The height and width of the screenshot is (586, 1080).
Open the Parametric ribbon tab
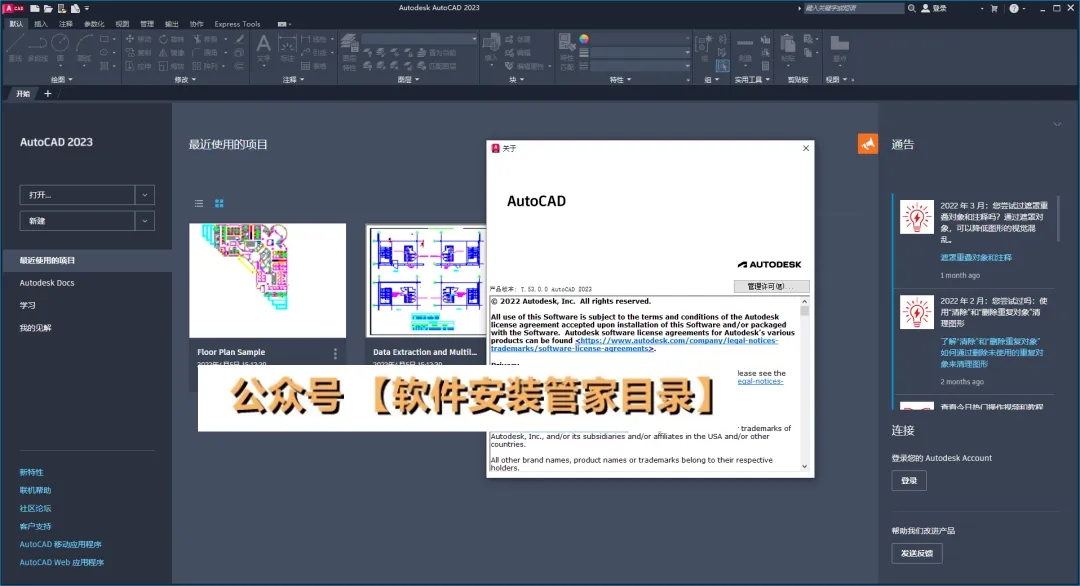point(94,24)
